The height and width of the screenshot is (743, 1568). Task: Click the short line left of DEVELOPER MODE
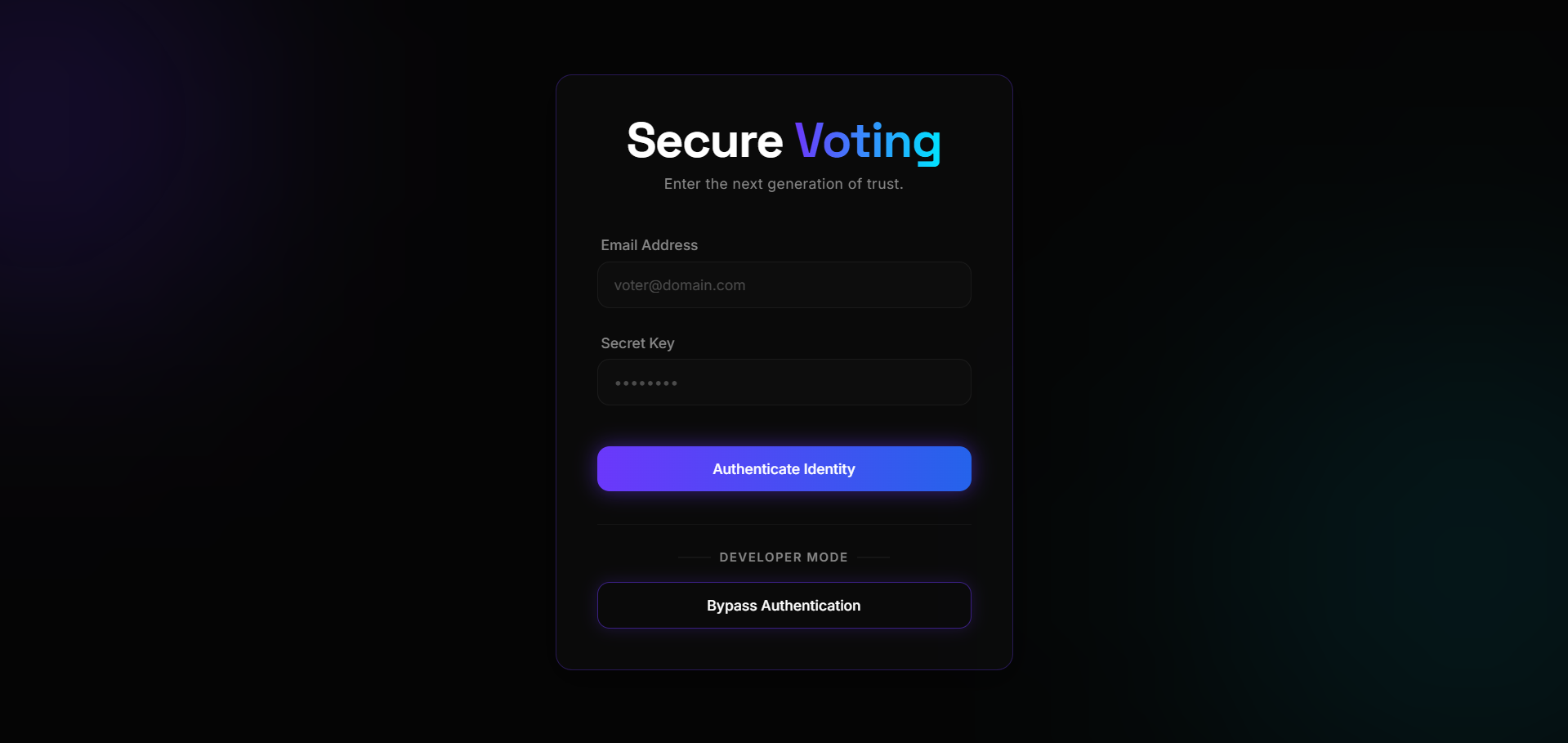pos(694,557)
